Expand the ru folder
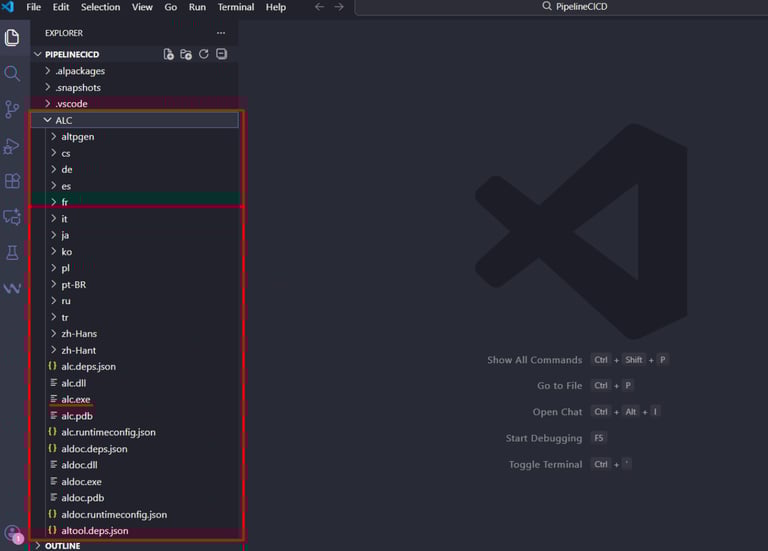Image resolution: width=768 pixels, height=551 pixels. pyautogui.click(x=135, y=301)
